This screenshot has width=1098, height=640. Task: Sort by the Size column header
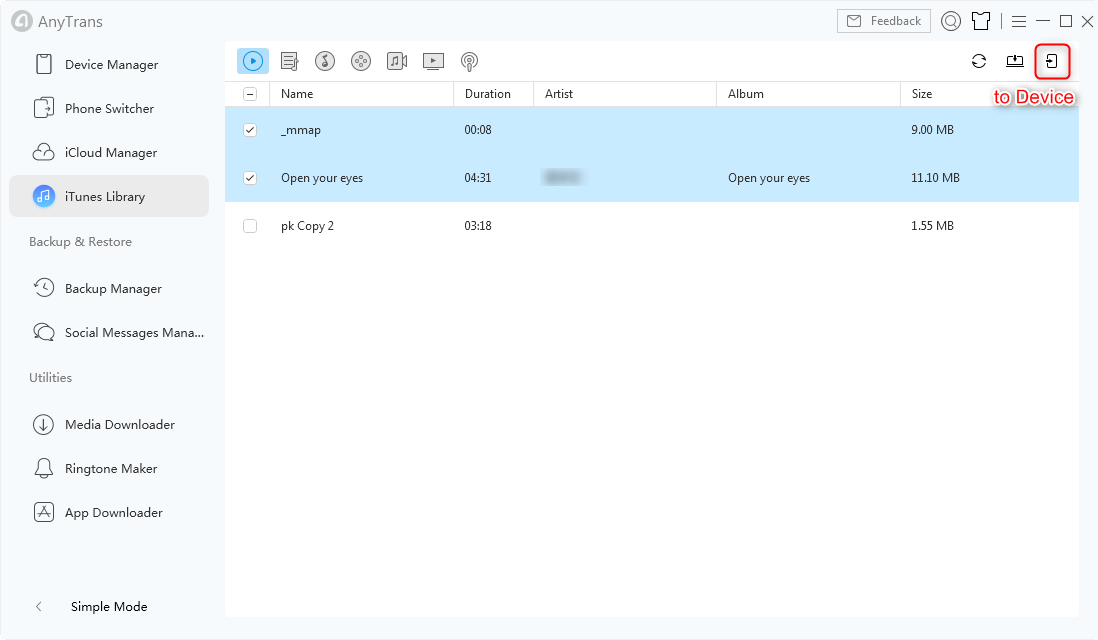click(922, 94)
